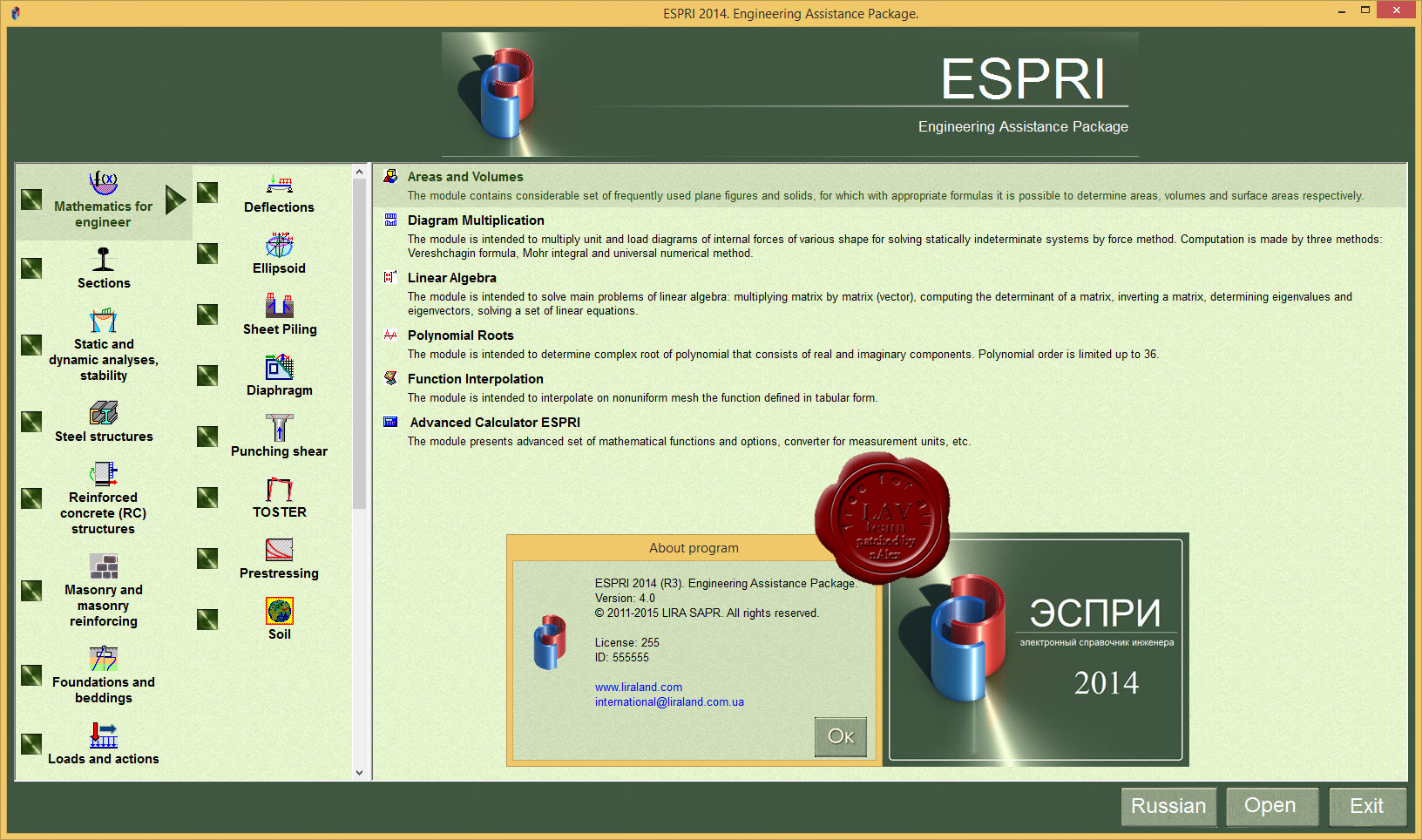Viewport: 1422px width, 840px height.
Task: Launch the Diaphragm module icon
Action: tap(279, 367)
